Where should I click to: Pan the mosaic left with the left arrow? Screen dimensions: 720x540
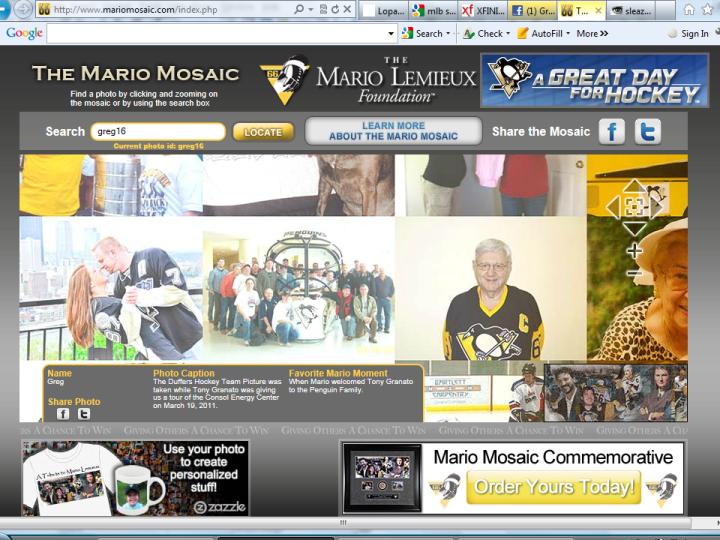[x=613, y=208]
